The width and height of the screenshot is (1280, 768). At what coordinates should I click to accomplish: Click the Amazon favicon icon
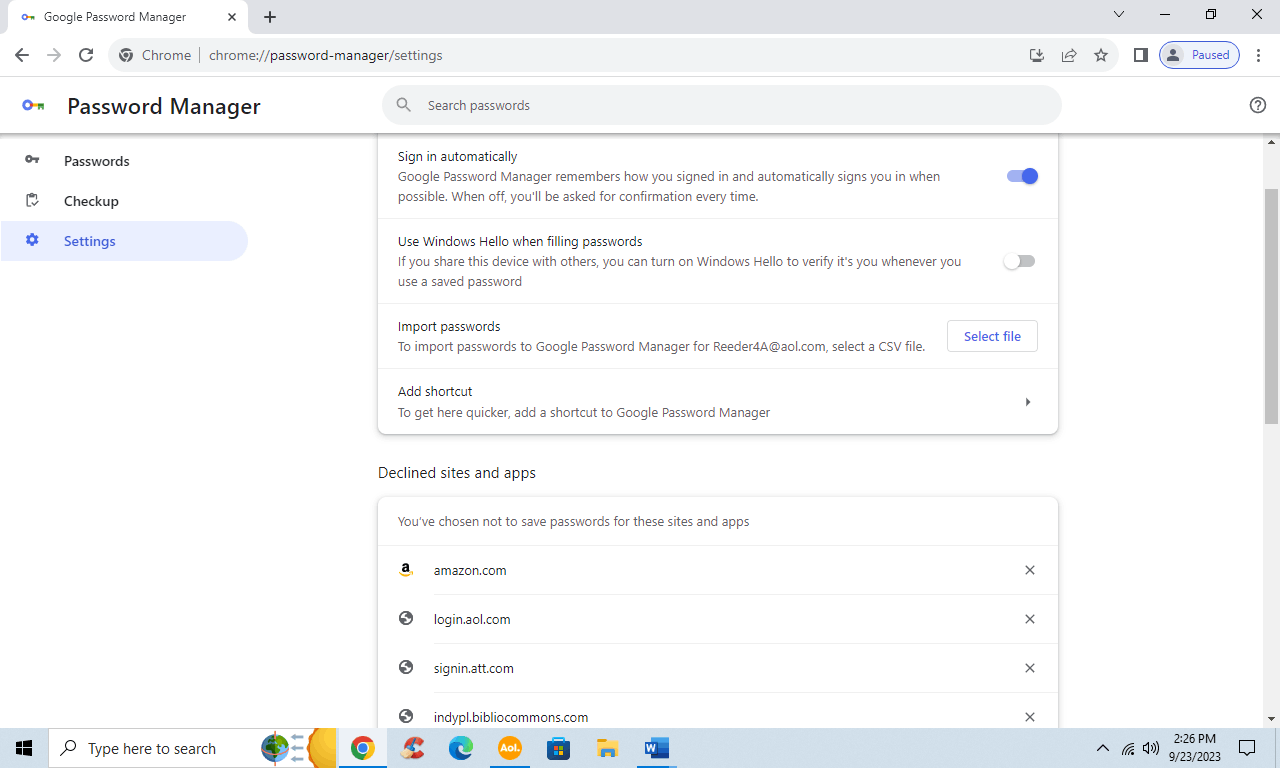[x=406, y=570]
